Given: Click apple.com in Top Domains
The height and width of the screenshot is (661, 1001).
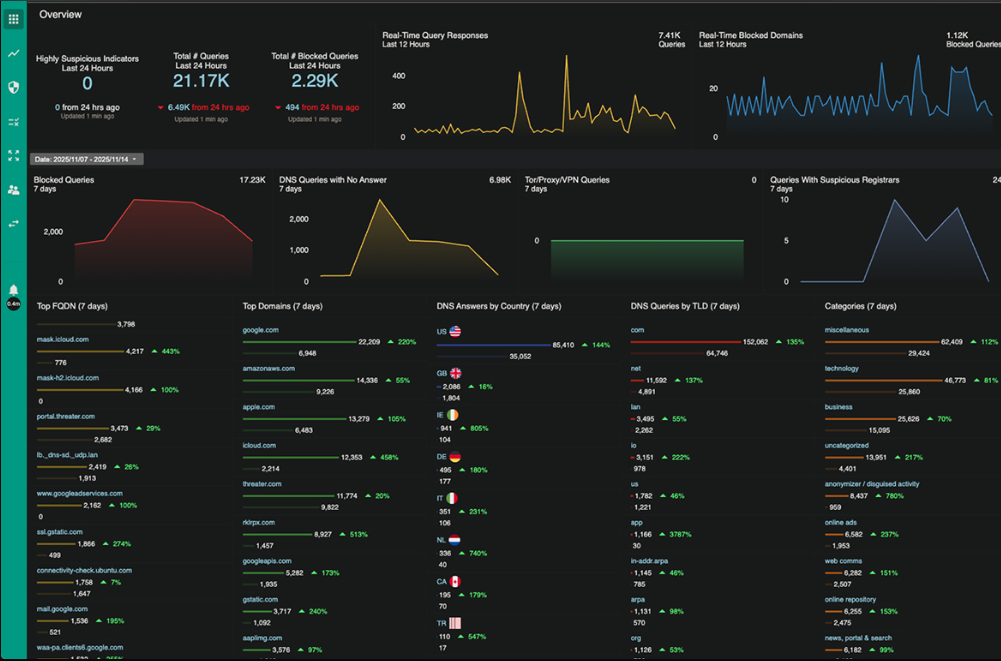Looking at the screenshot, I should (x=259, y=407).
